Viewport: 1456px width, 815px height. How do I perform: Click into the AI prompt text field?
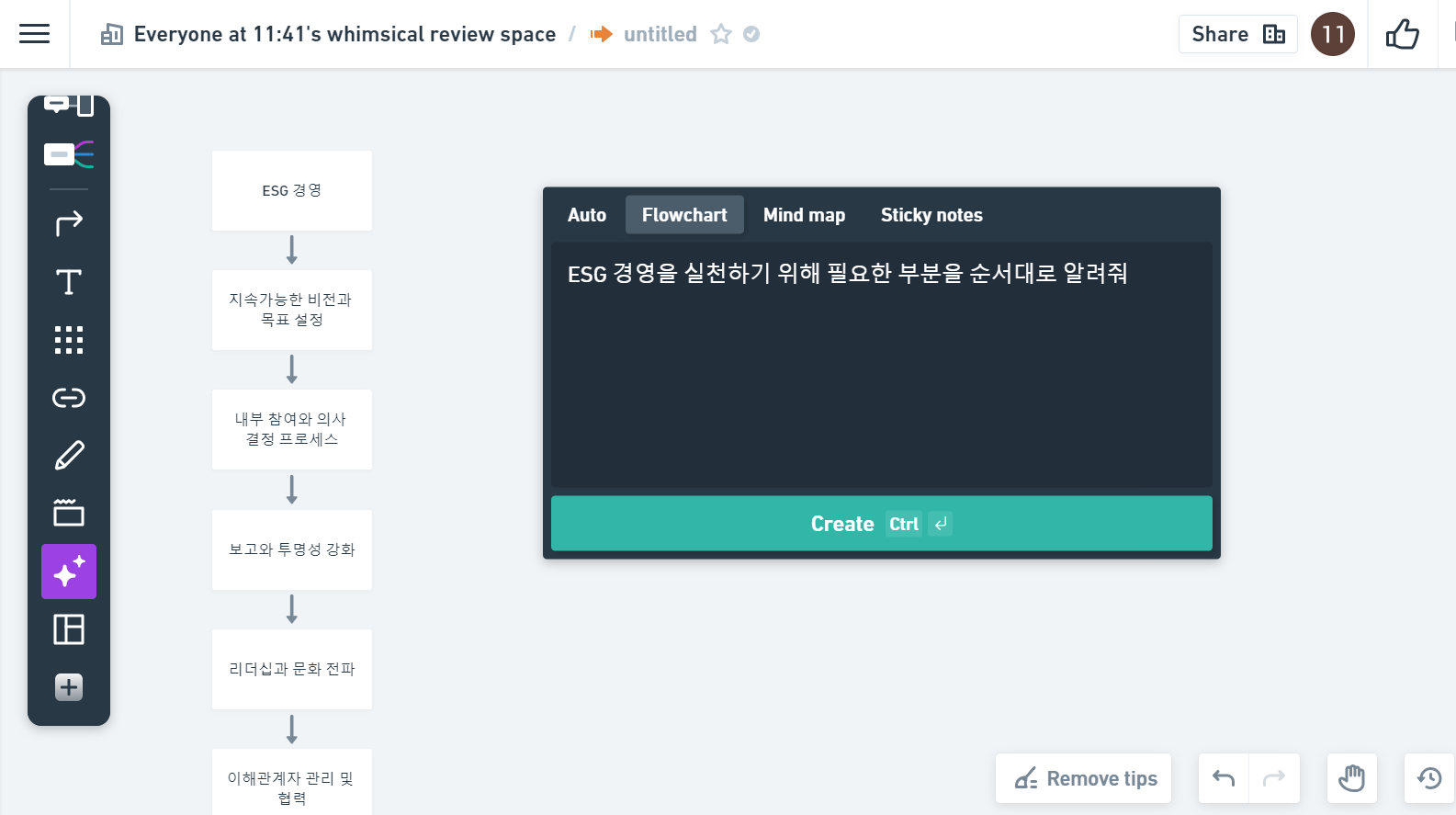(x=882, y=364)
